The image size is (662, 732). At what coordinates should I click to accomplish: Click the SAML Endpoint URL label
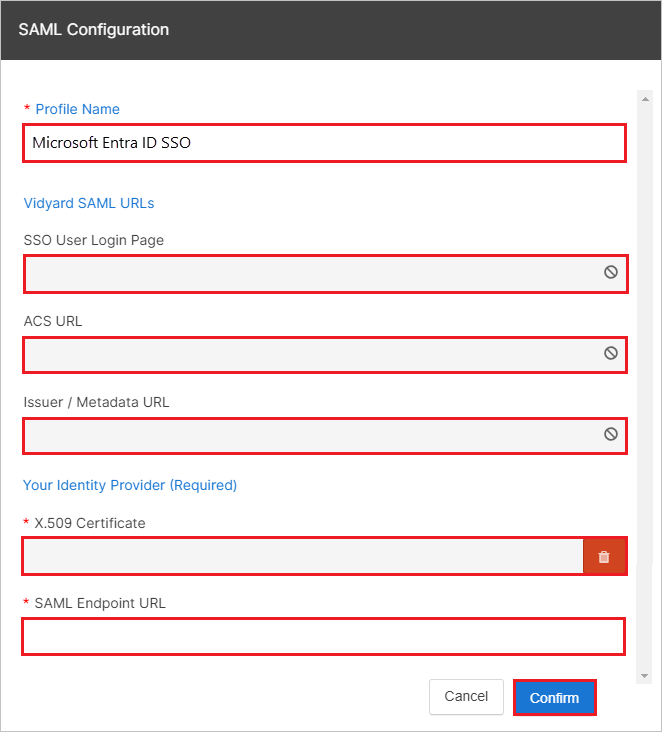[x=100, y=604]
